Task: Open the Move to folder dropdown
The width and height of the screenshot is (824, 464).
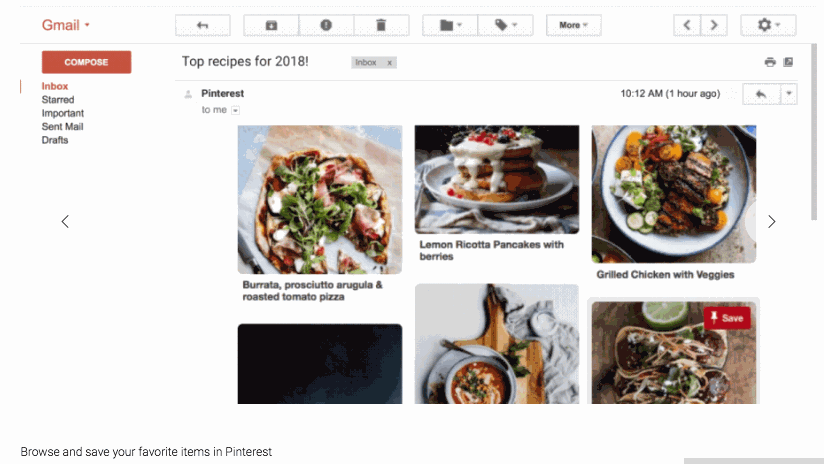Action: coord(450,25)
